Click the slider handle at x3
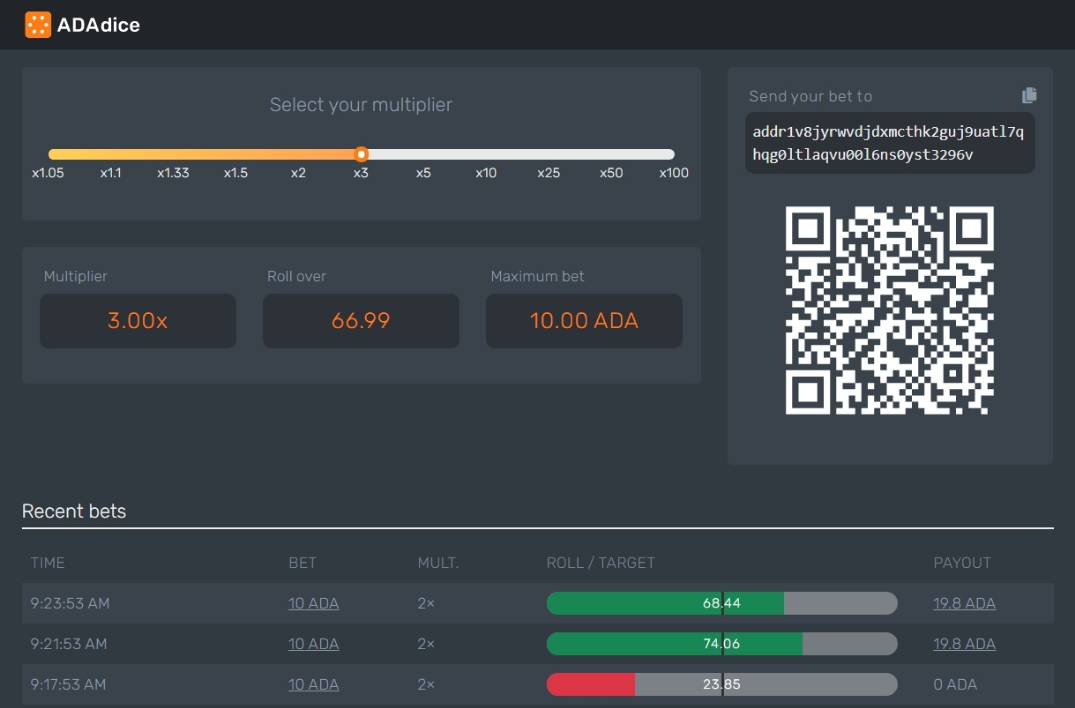 tap(361, 154)
